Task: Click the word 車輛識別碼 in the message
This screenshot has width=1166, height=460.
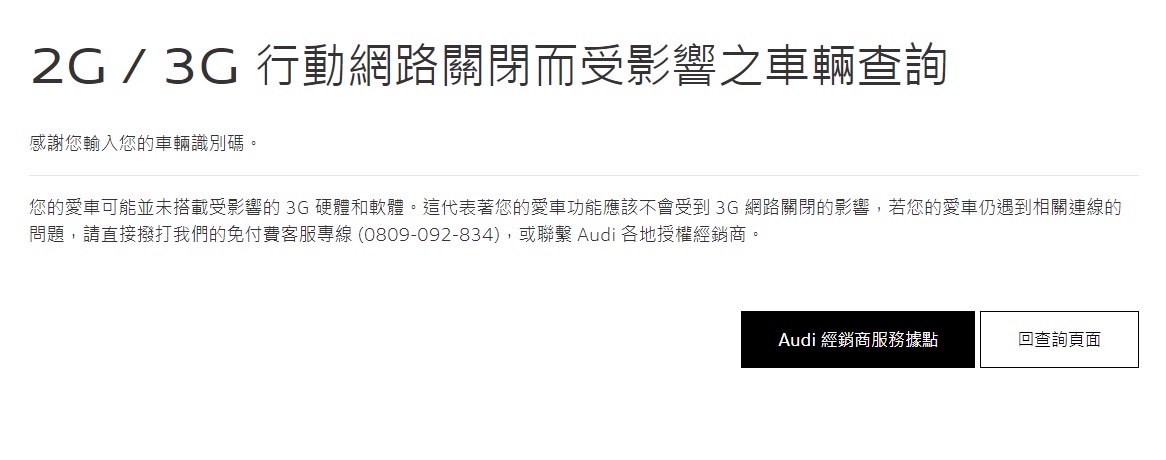Action: point(199,143)
